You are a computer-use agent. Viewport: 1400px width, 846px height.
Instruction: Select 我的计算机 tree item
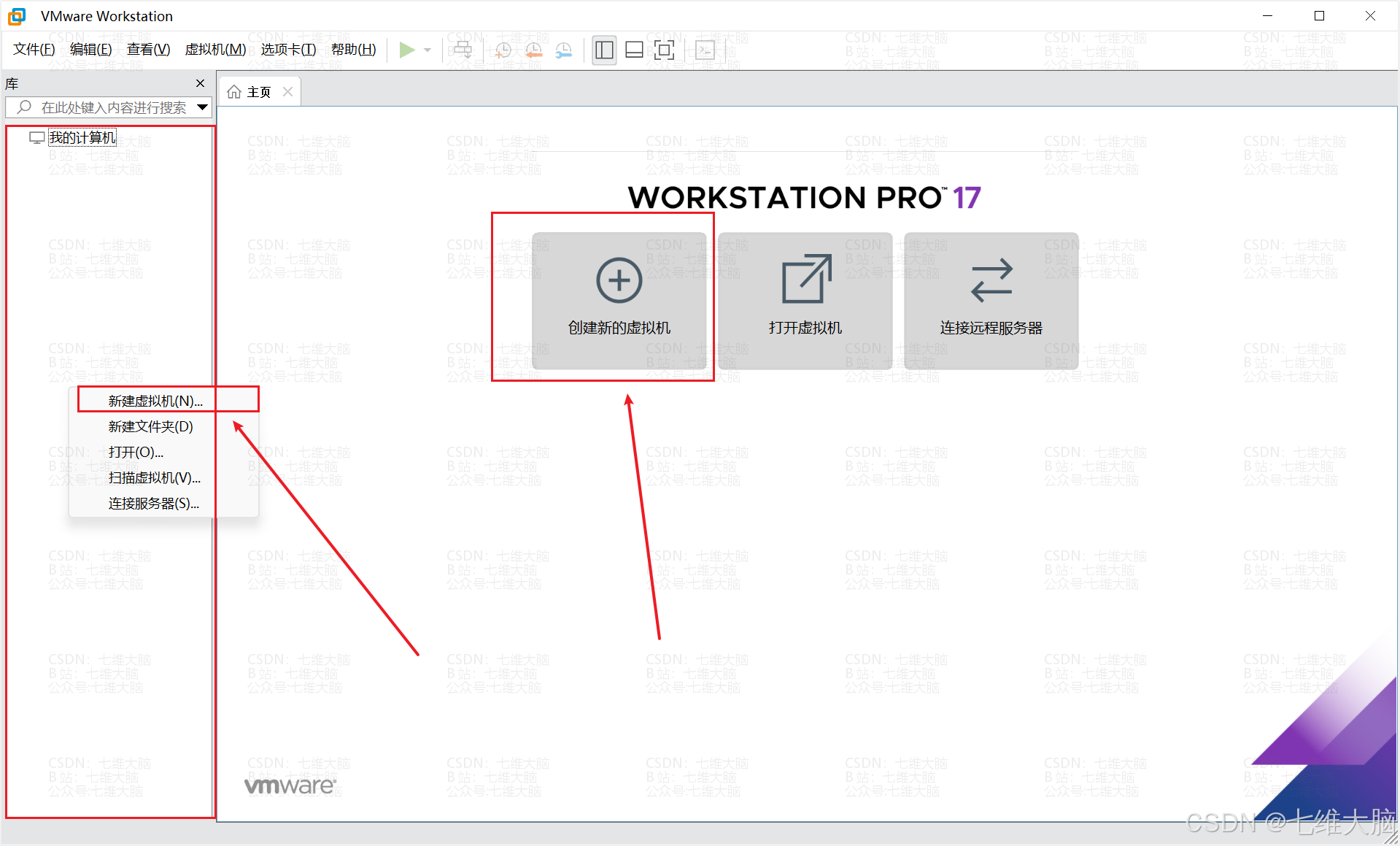(x=82, y=137)
